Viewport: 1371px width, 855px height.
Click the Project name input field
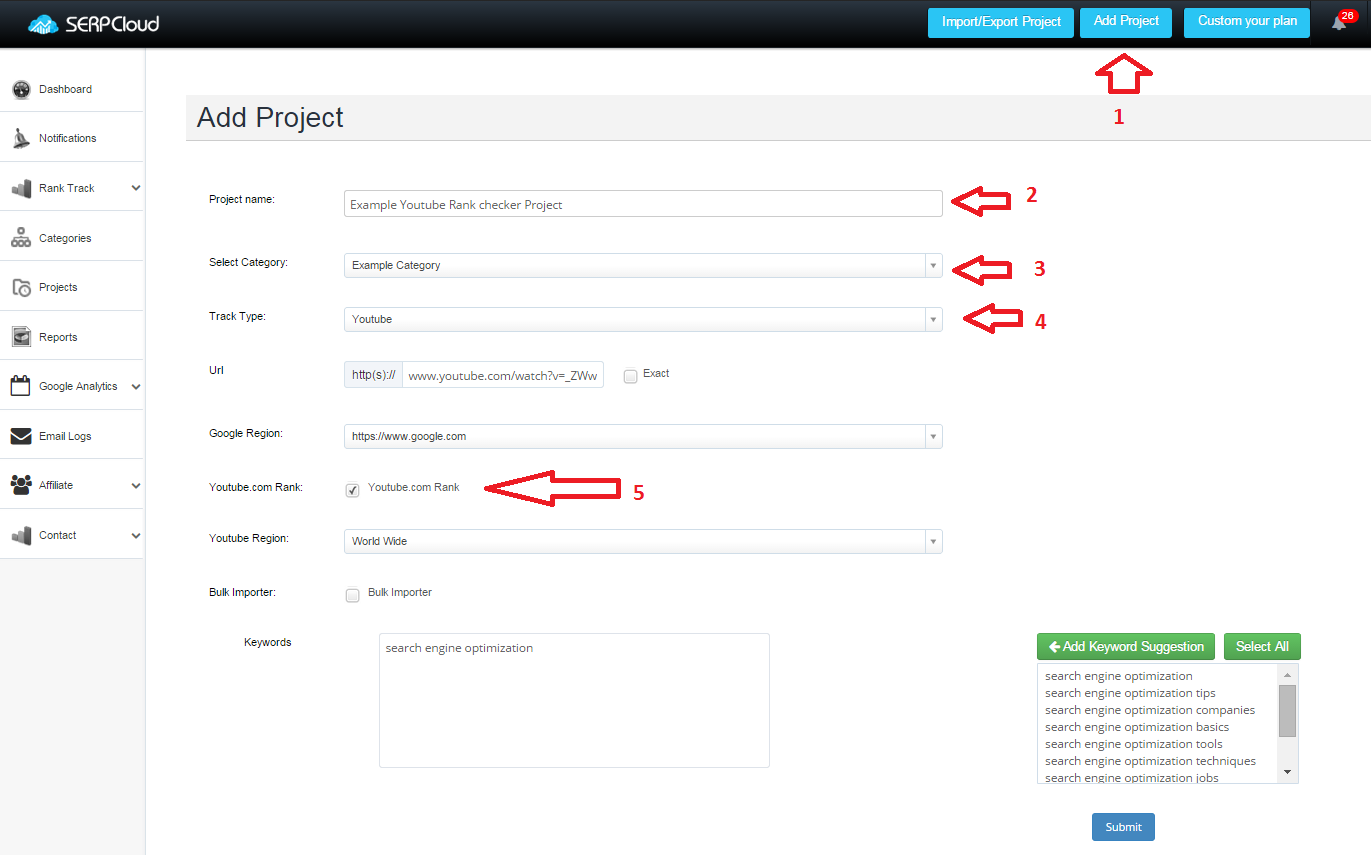click(x=642, y=203)
